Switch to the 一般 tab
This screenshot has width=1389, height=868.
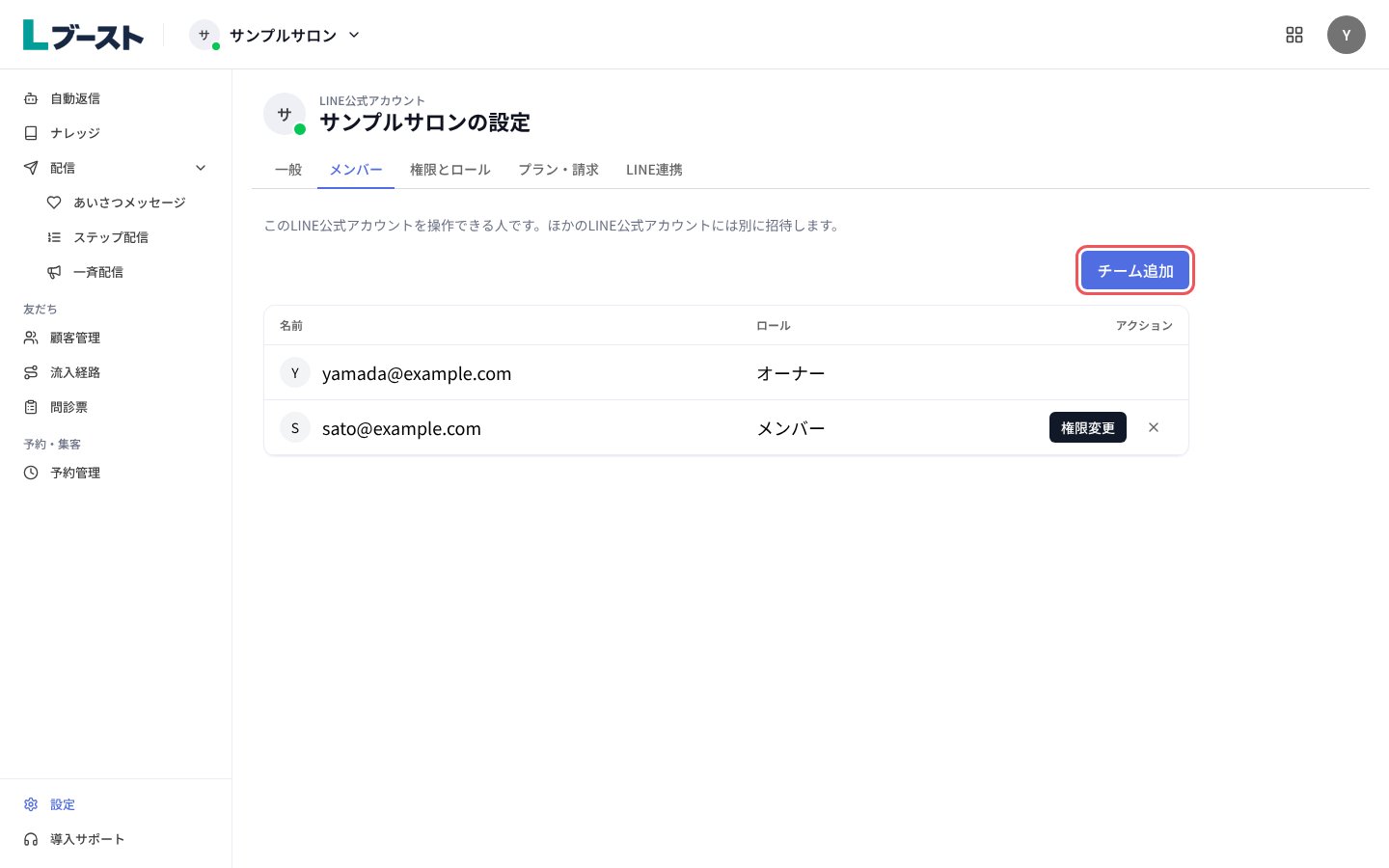[288, 170]
